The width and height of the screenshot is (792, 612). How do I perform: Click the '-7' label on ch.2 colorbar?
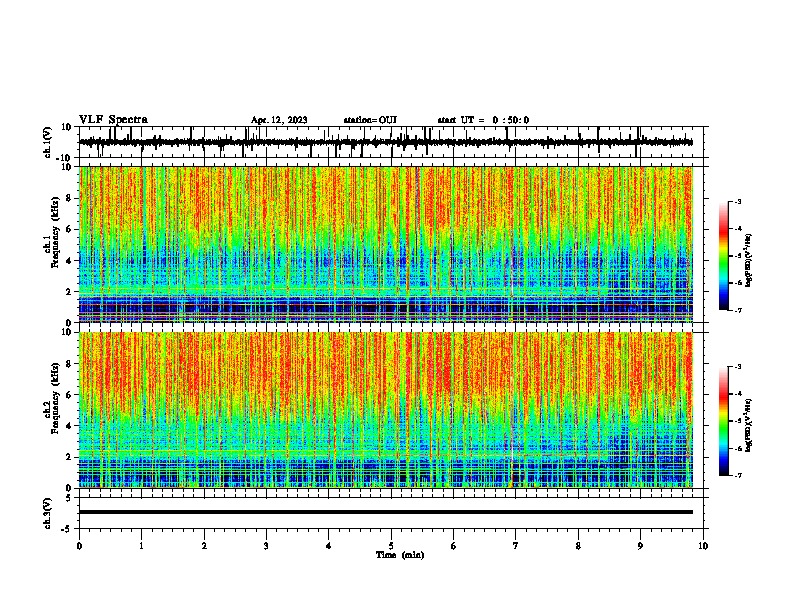tap(737, 475)
